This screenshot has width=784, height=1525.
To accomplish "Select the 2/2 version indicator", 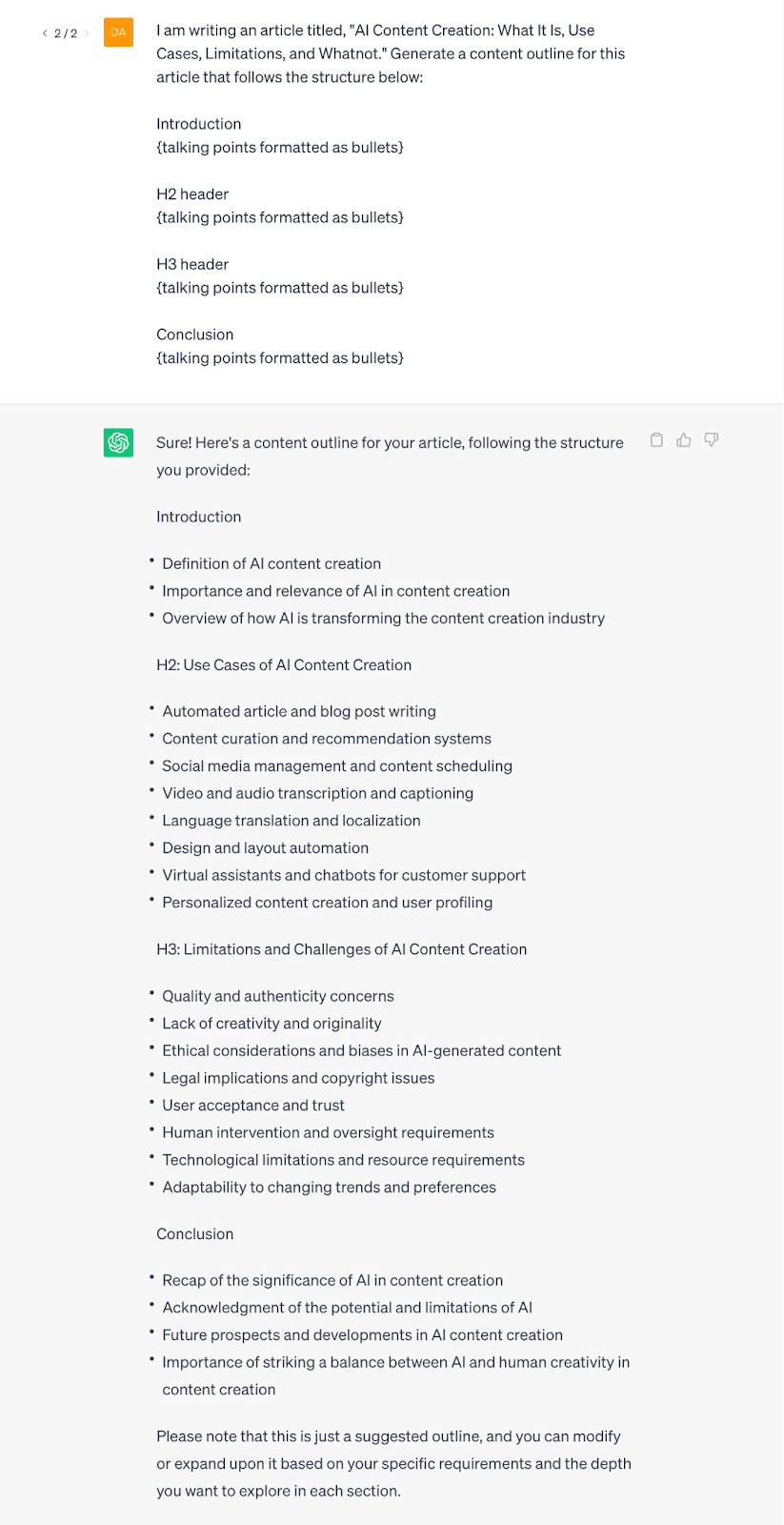I will [65, 32].
